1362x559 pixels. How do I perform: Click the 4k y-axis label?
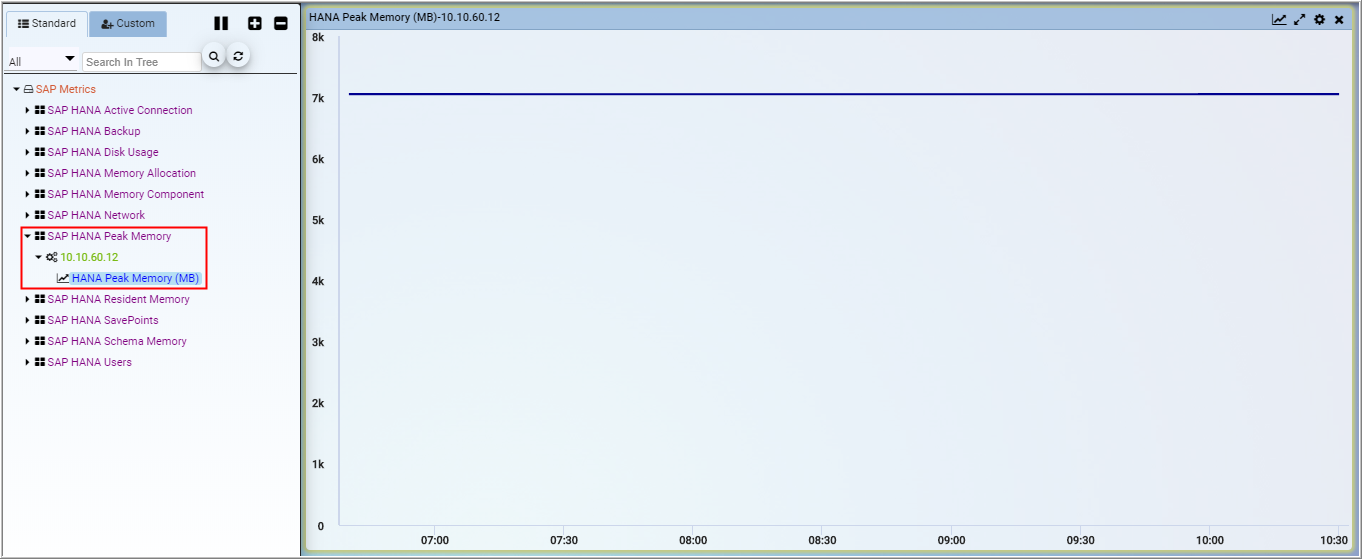point(318,281)
